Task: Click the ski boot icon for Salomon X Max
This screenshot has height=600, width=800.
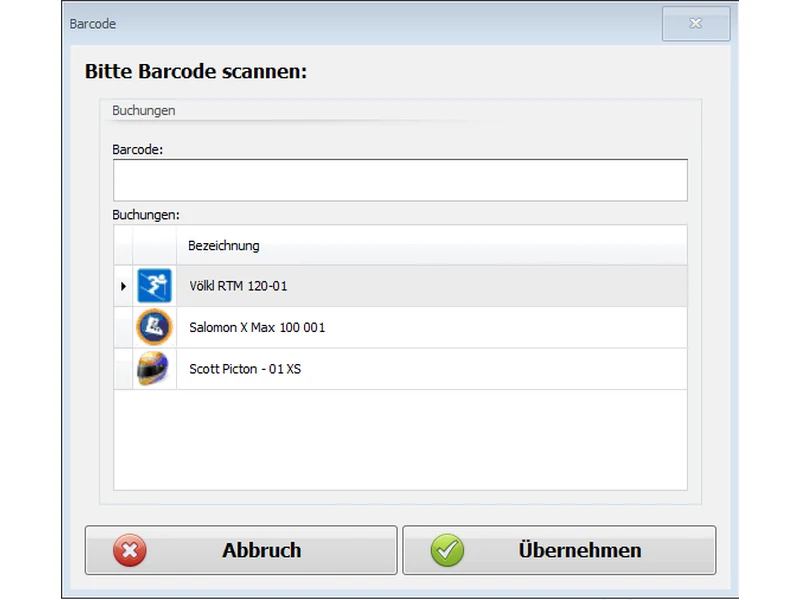Action: click(154, 327)
